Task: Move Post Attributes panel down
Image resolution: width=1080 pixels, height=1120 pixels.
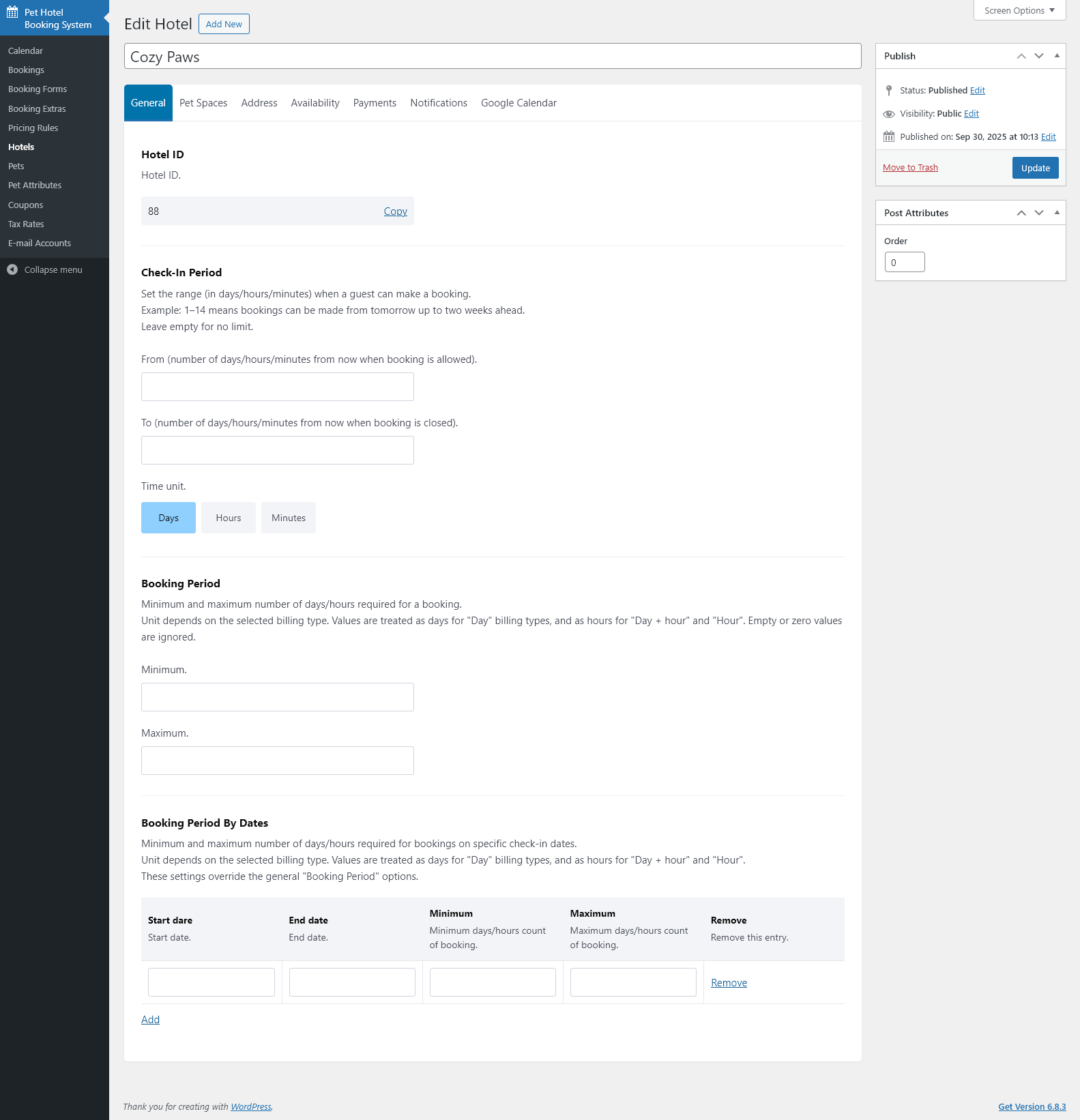Action: tap(1039, 213)
